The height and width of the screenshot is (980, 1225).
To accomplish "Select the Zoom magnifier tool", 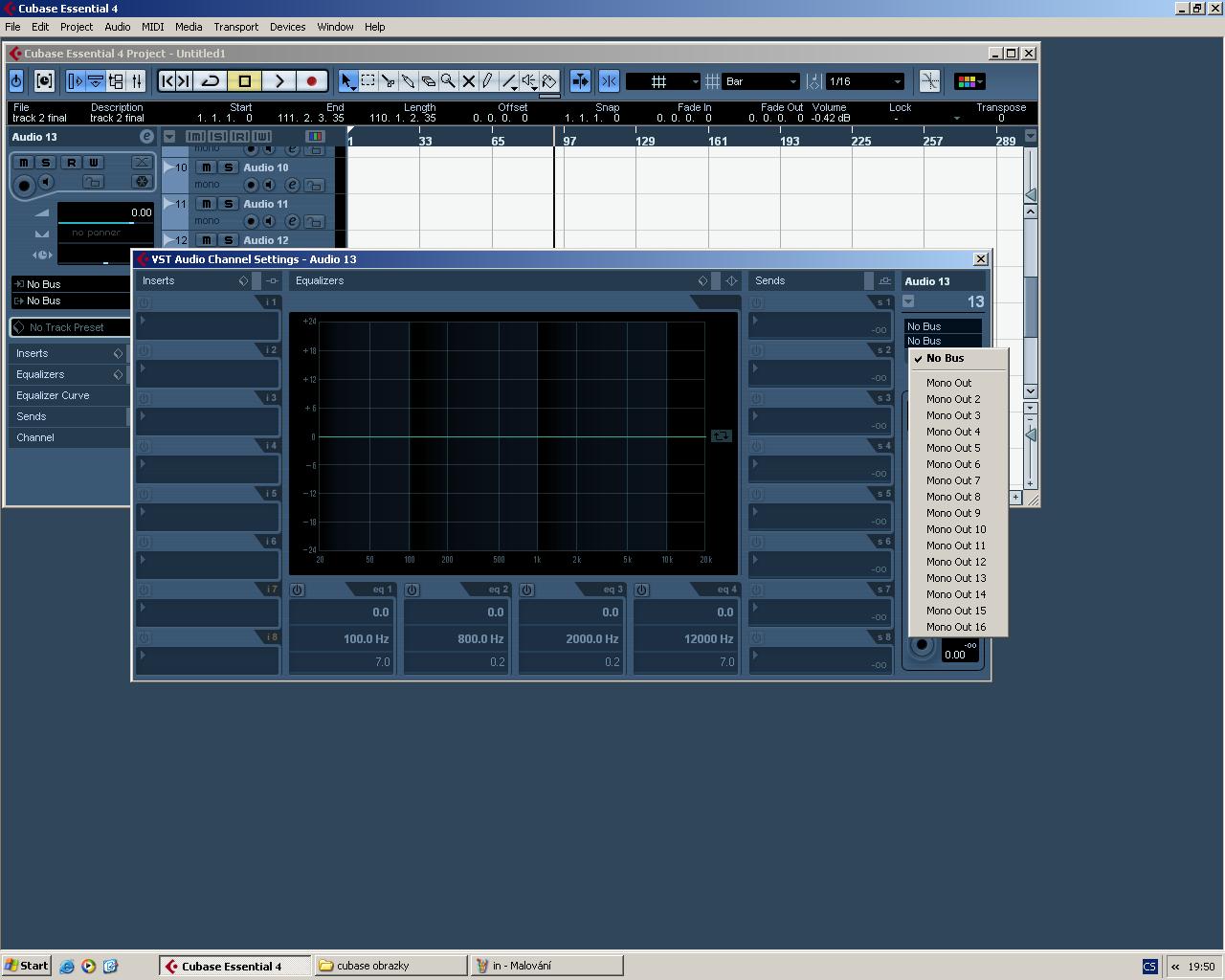I will coord(448,81).
